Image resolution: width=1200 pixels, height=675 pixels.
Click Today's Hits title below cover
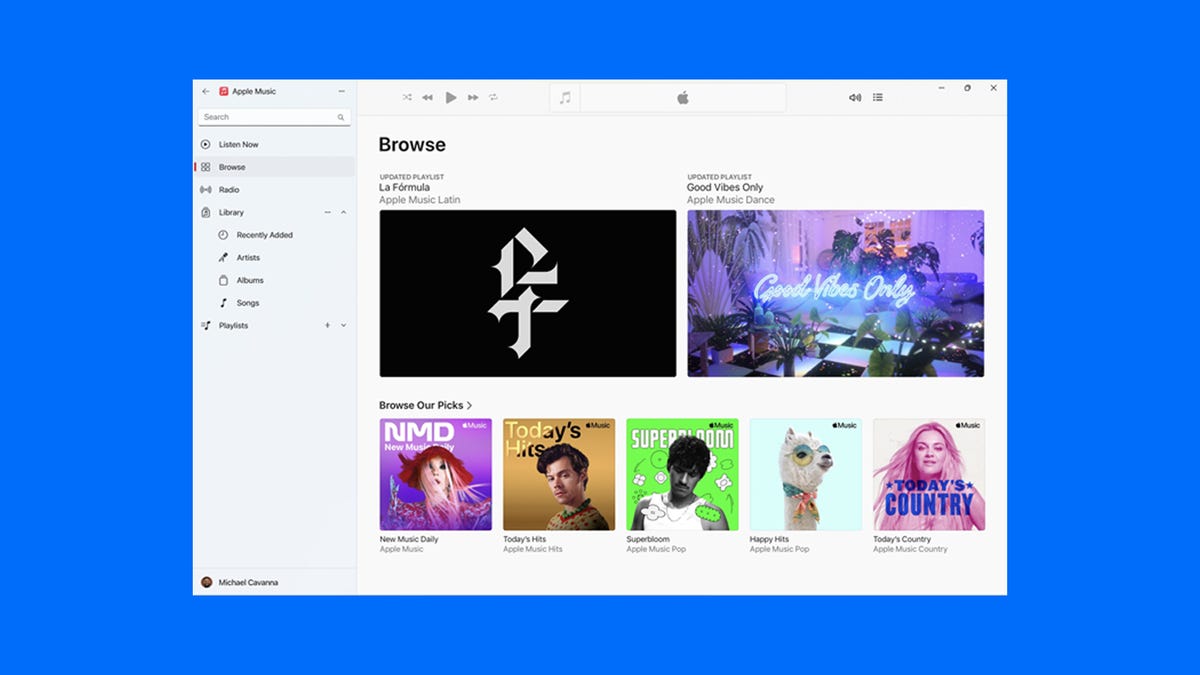524,539
